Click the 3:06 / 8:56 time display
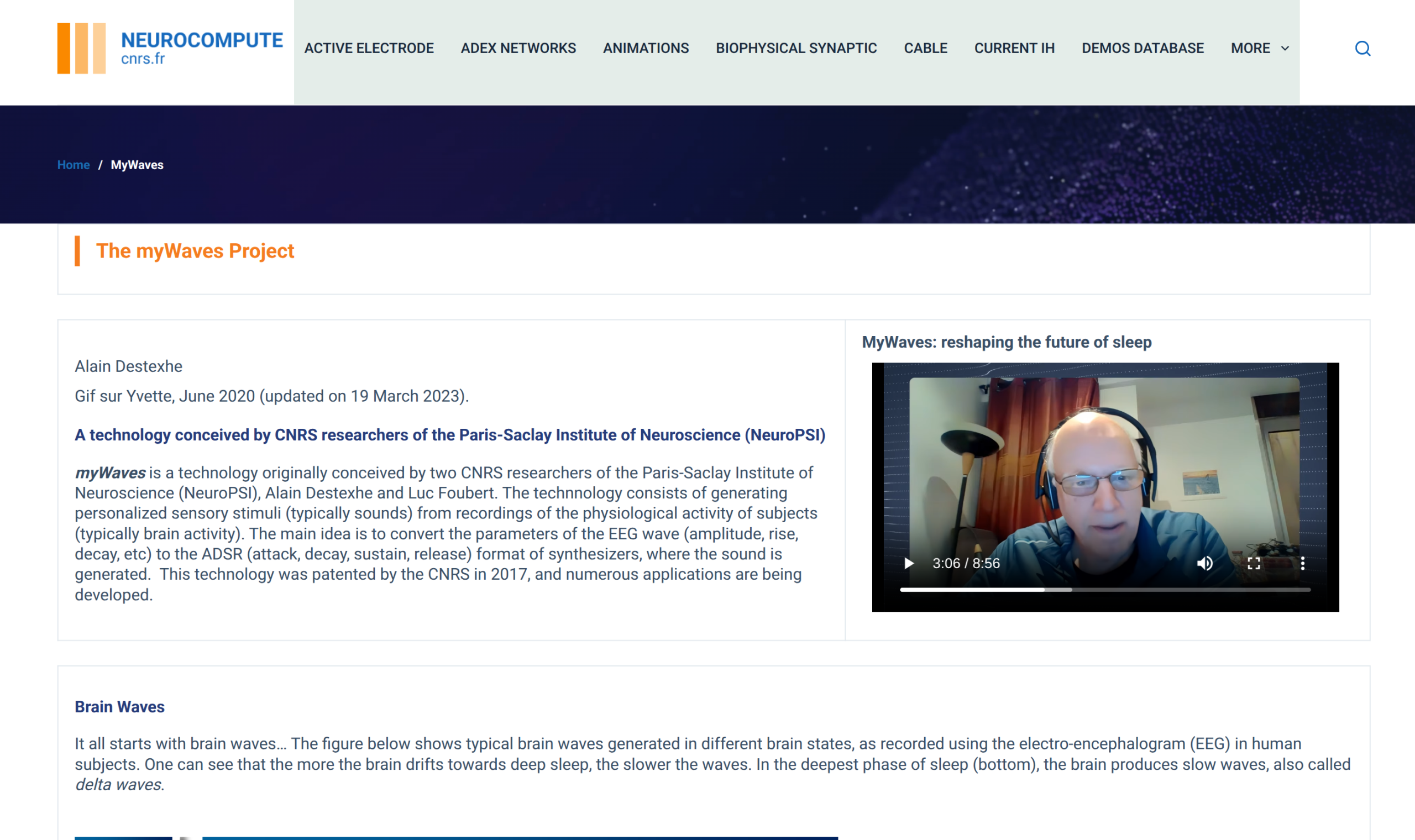Screen dimensions: 1415x840 [966, 563]
